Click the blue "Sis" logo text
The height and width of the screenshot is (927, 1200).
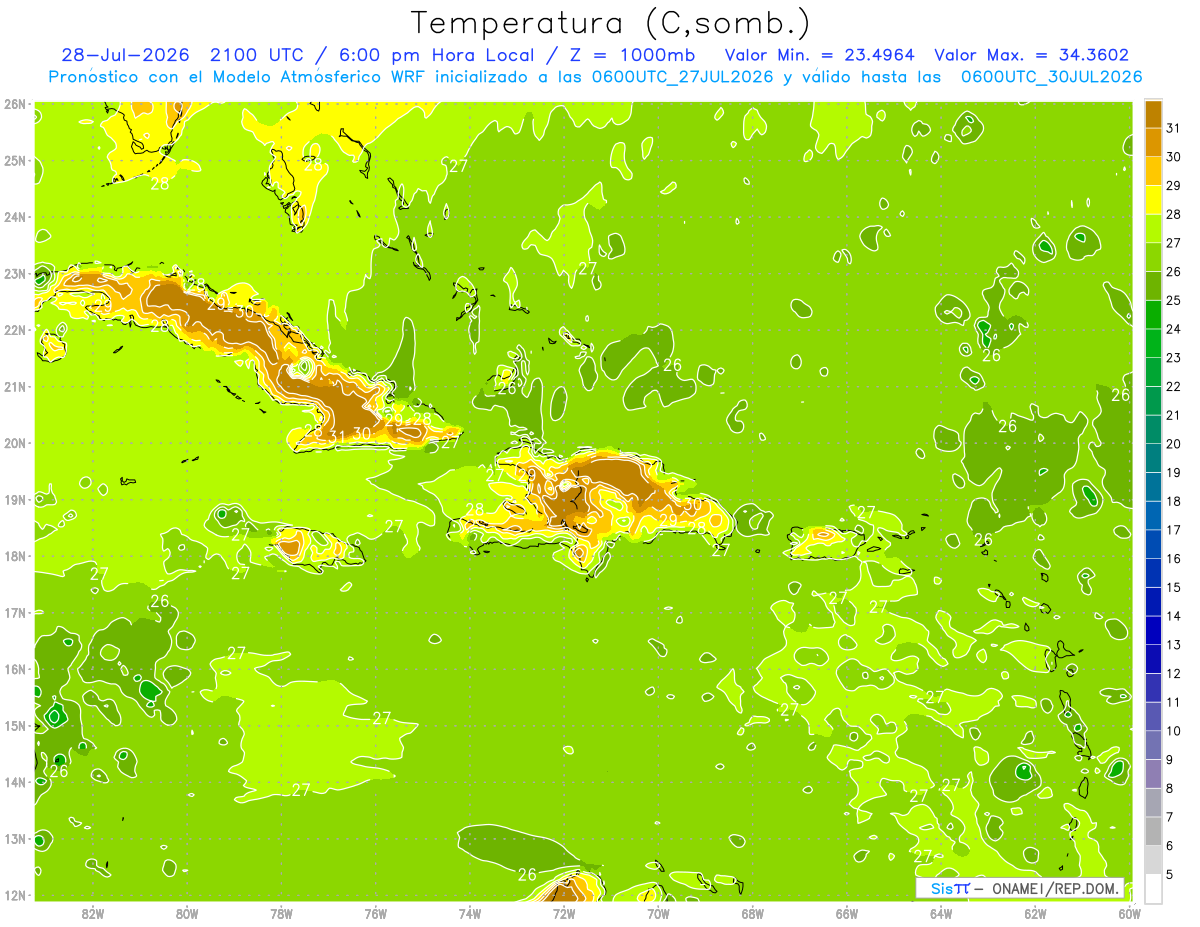coord(942,888)
